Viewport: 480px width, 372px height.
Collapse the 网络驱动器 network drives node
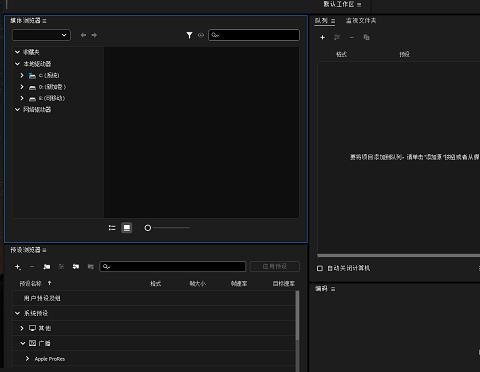pyautogui.click(x=17, y=109)
